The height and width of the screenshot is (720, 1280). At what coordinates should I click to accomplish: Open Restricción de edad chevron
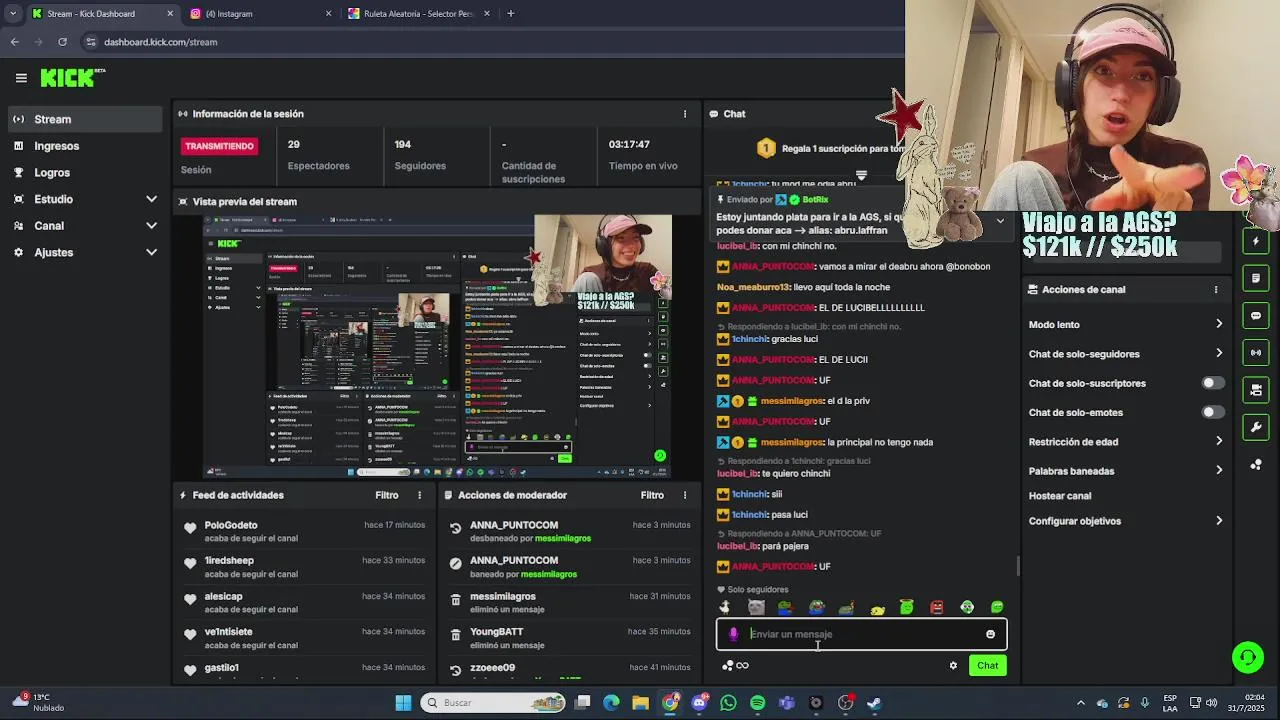1218,441
